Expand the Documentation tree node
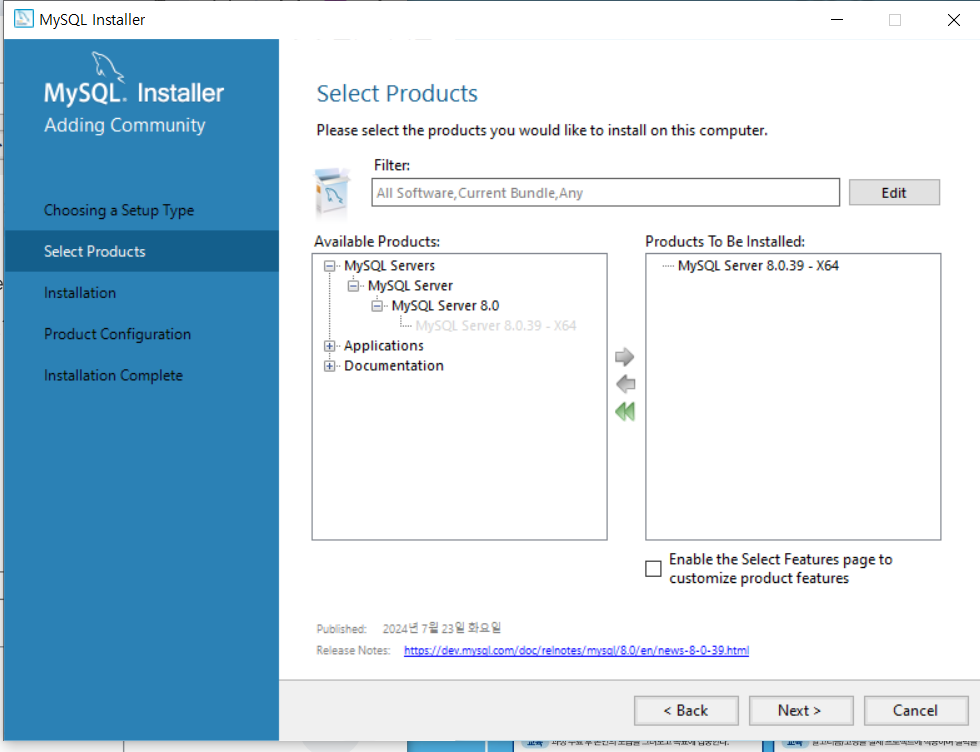Viewport: 980px width, 752px height. 329,366
